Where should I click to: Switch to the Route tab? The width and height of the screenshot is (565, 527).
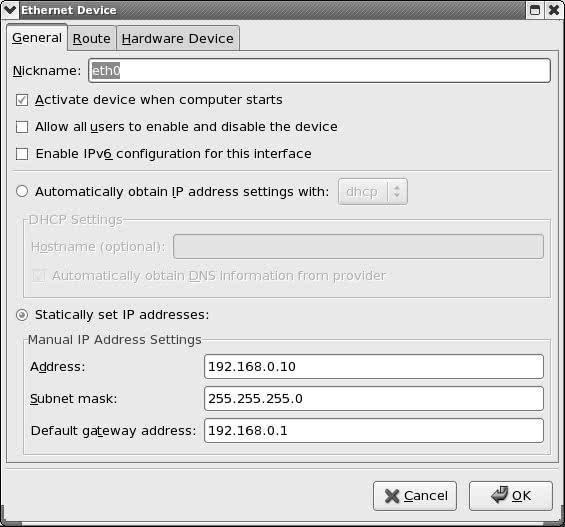(x=92, y=38)
